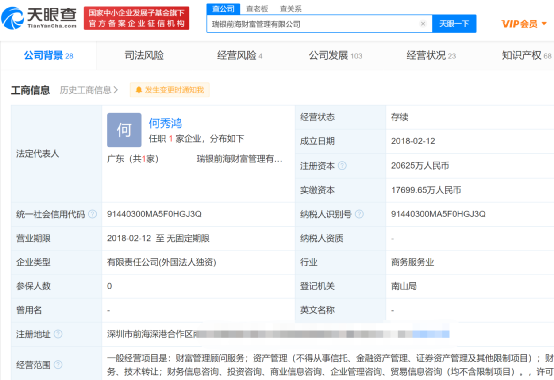Select the 有限责任公司(外国法人独资) company type

(x=161, y=262)
